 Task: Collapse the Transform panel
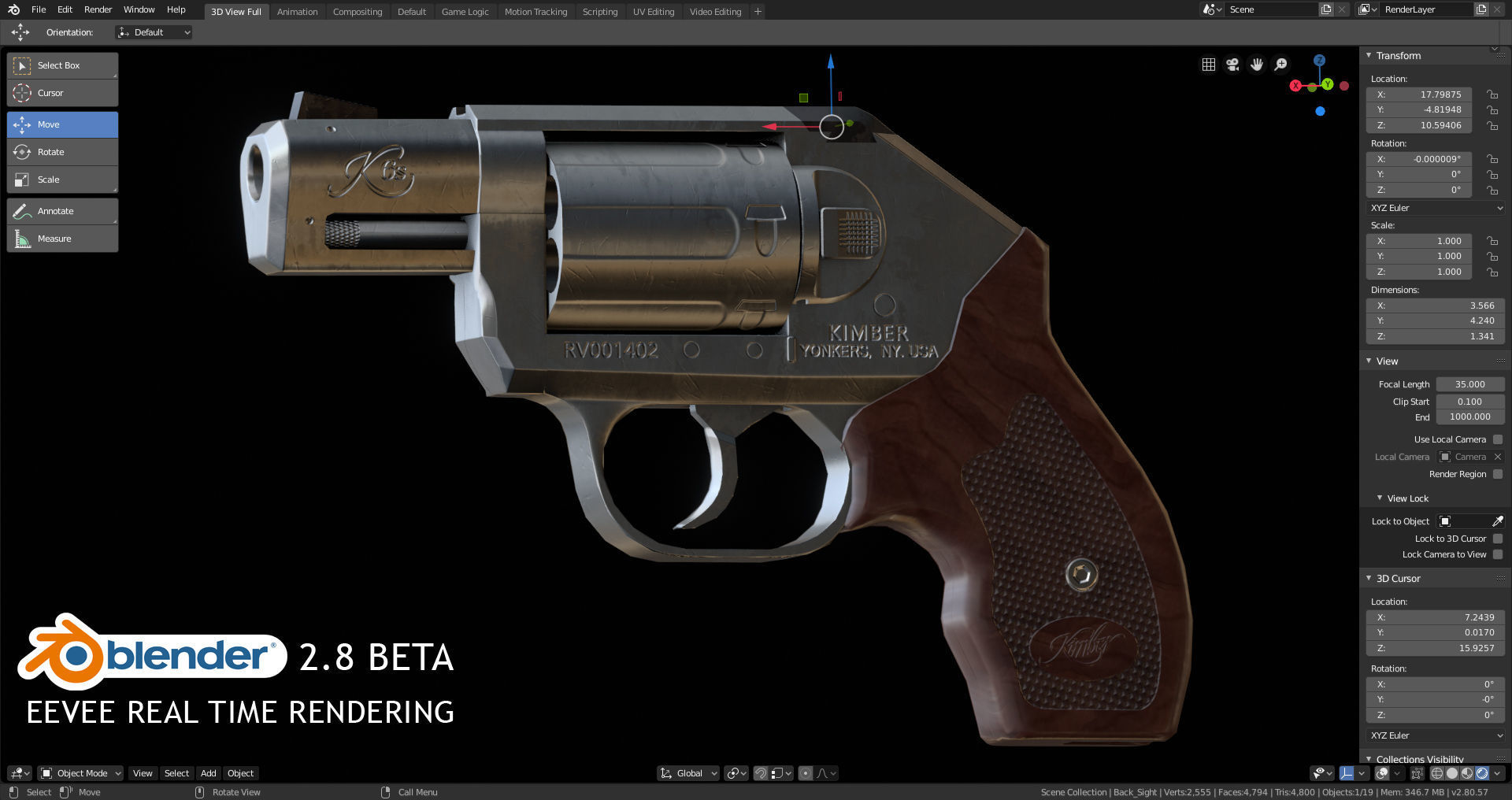click(x=1369, y=56)
